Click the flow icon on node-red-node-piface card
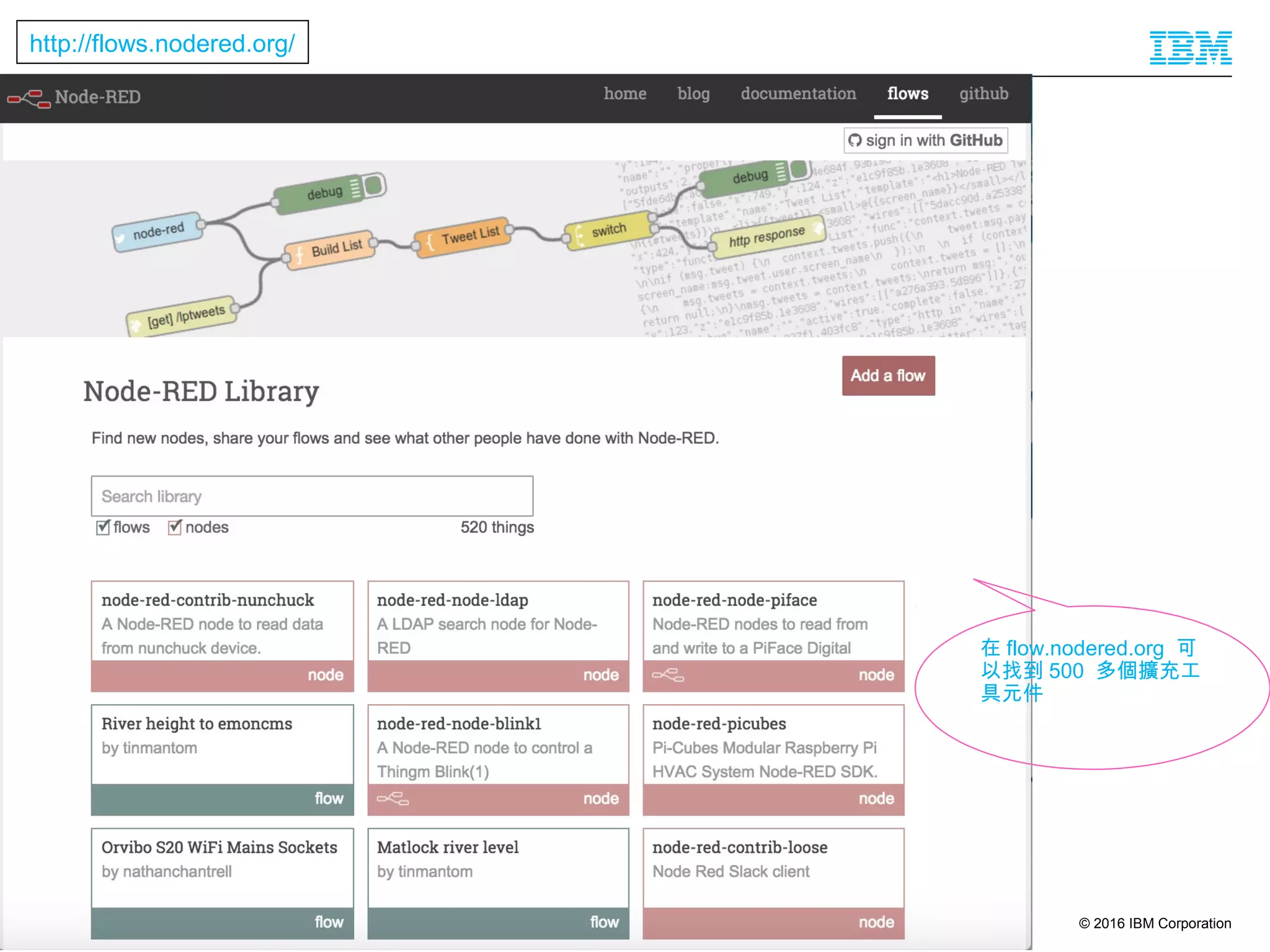Image resolution: width=1270 pixels, height=952 pixels. (668, 675)
